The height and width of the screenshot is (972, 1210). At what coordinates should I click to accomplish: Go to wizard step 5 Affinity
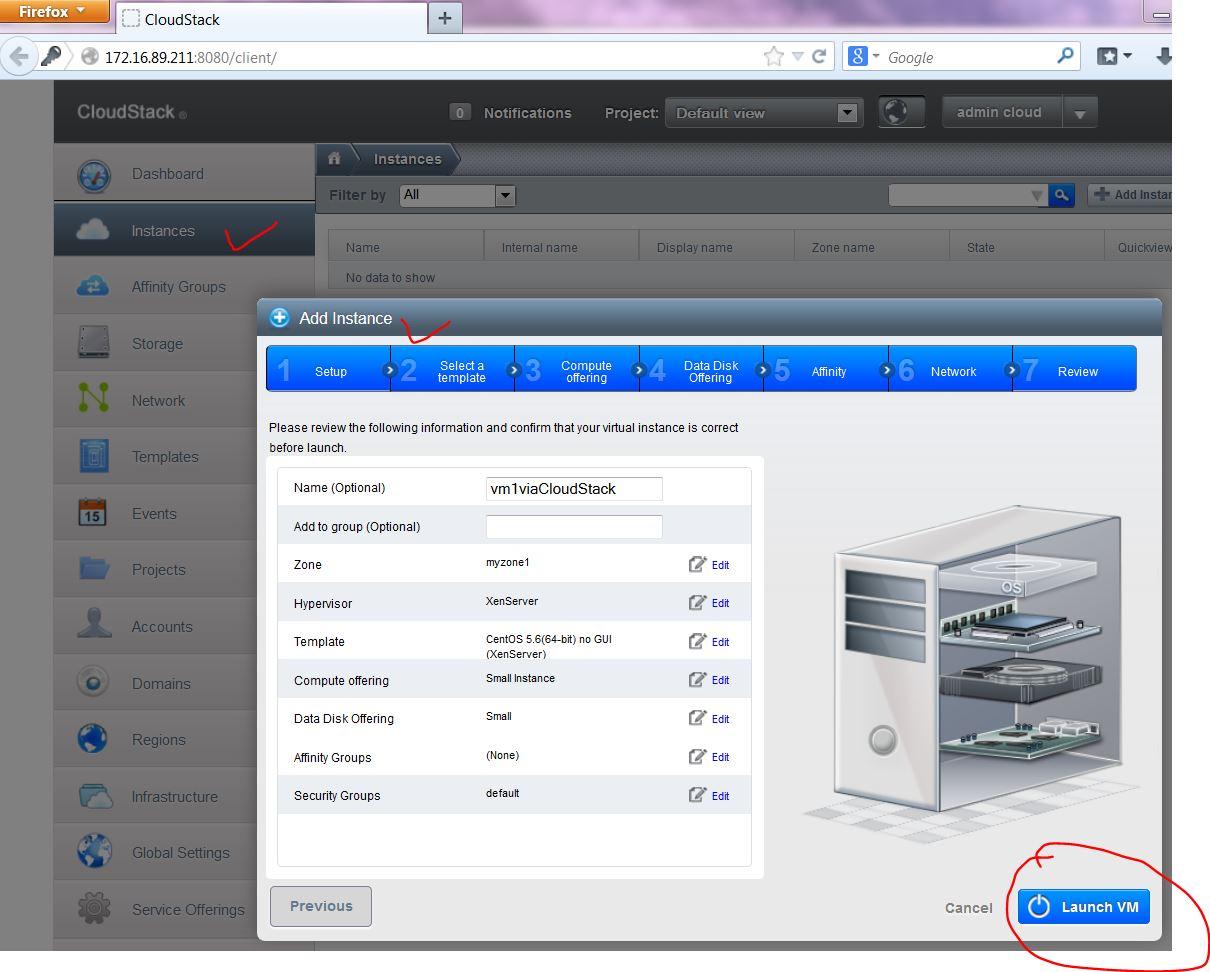[x=826, y=369]
